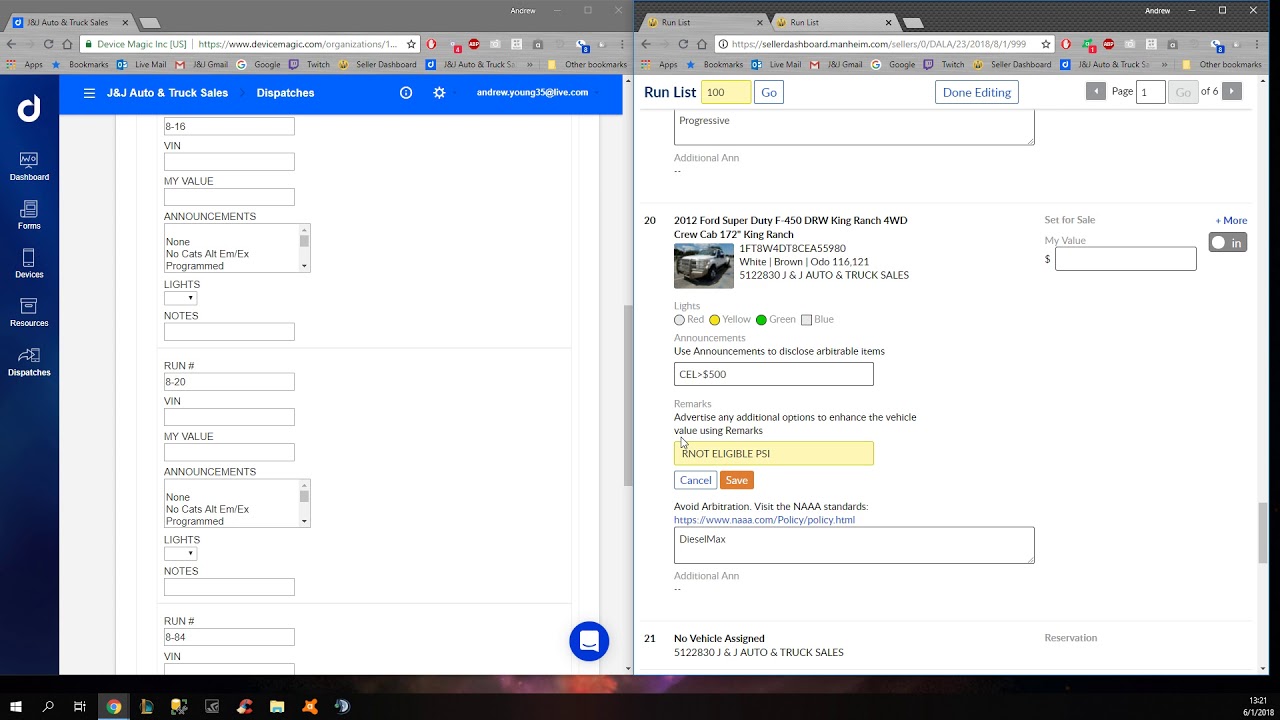Screen dimensions: 1280x720
Task: Reload the Device Magic browser page
Action: tap(48, 44)
